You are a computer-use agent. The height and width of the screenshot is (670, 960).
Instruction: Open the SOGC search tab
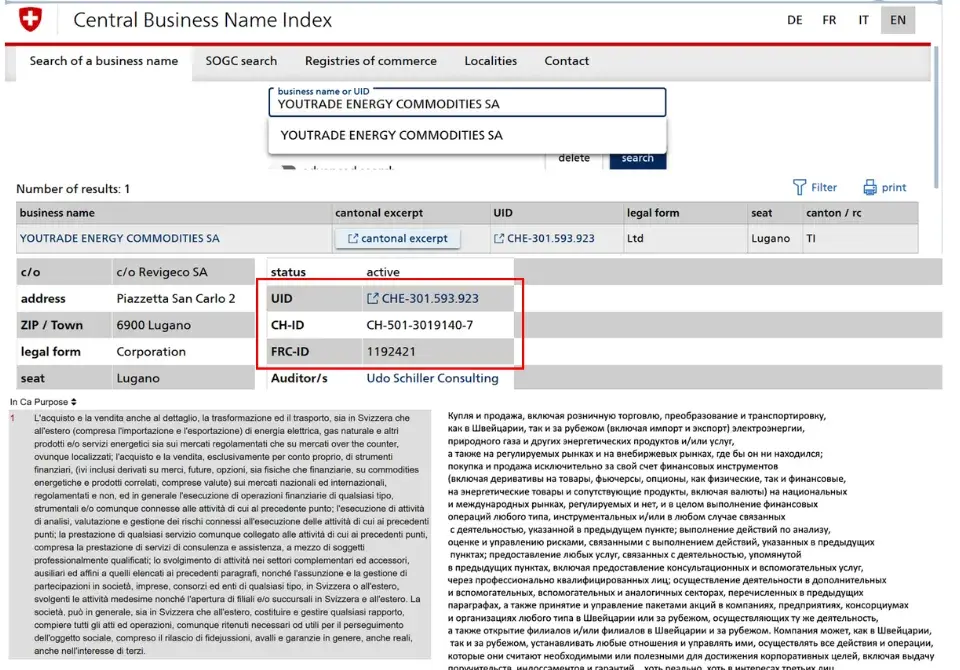coord(241,61)
